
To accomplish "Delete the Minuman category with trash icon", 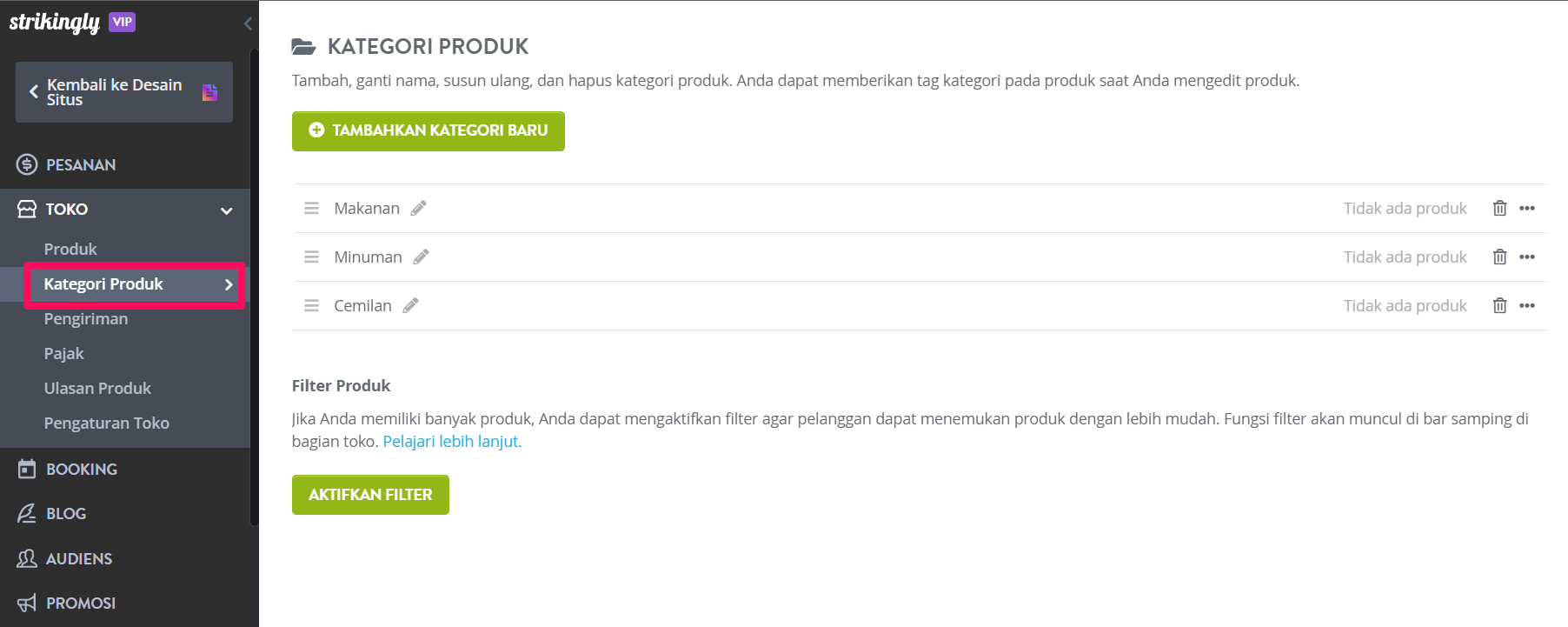I will pyautogui.click(x=1499, y=257).
